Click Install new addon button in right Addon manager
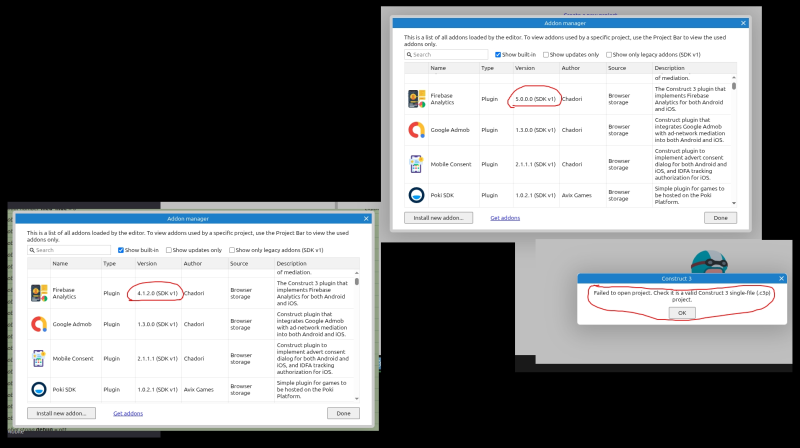The image size is (800, 448). click(438, 218)
